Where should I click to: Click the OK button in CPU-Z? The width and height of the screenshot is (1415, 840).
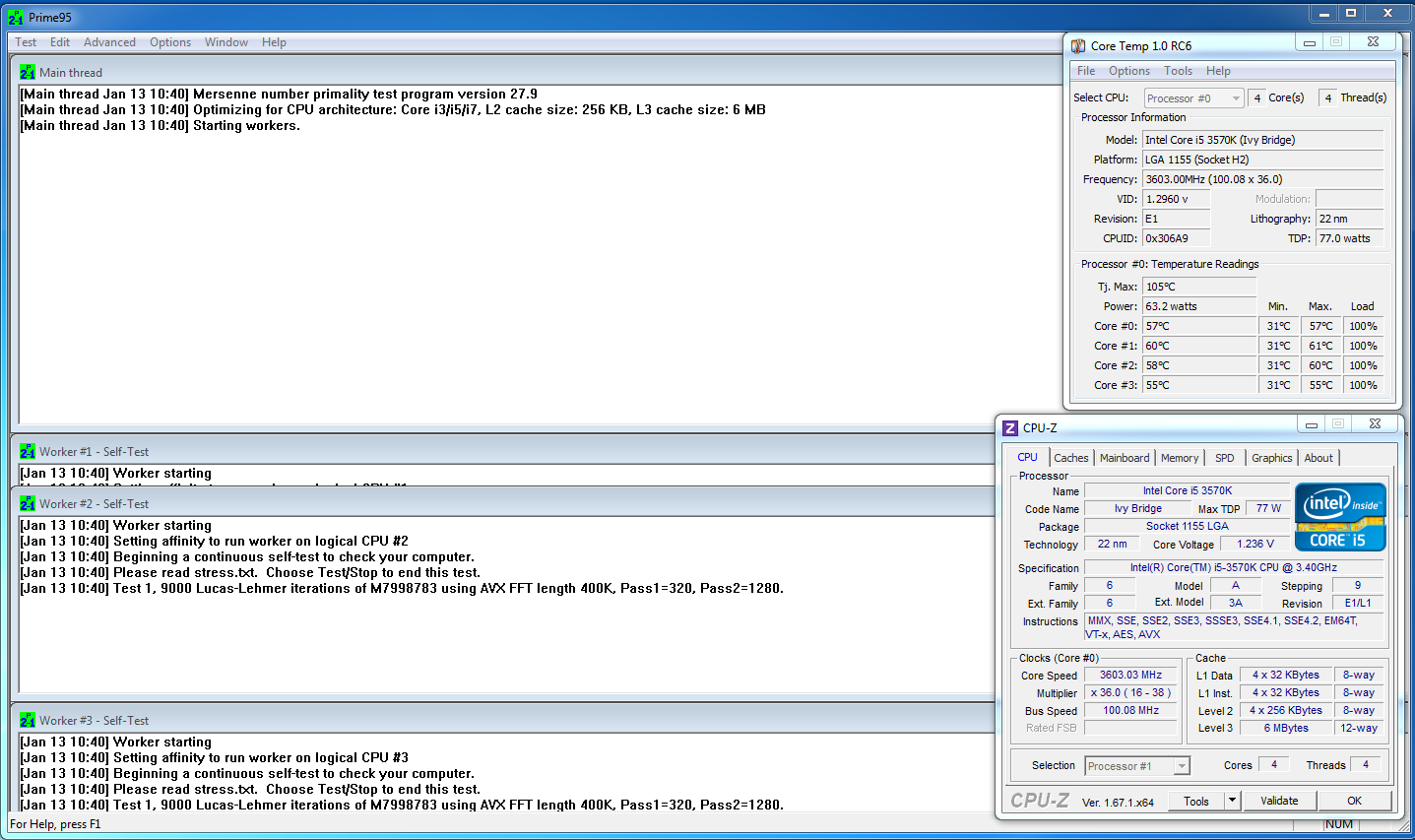(1355, 801)
